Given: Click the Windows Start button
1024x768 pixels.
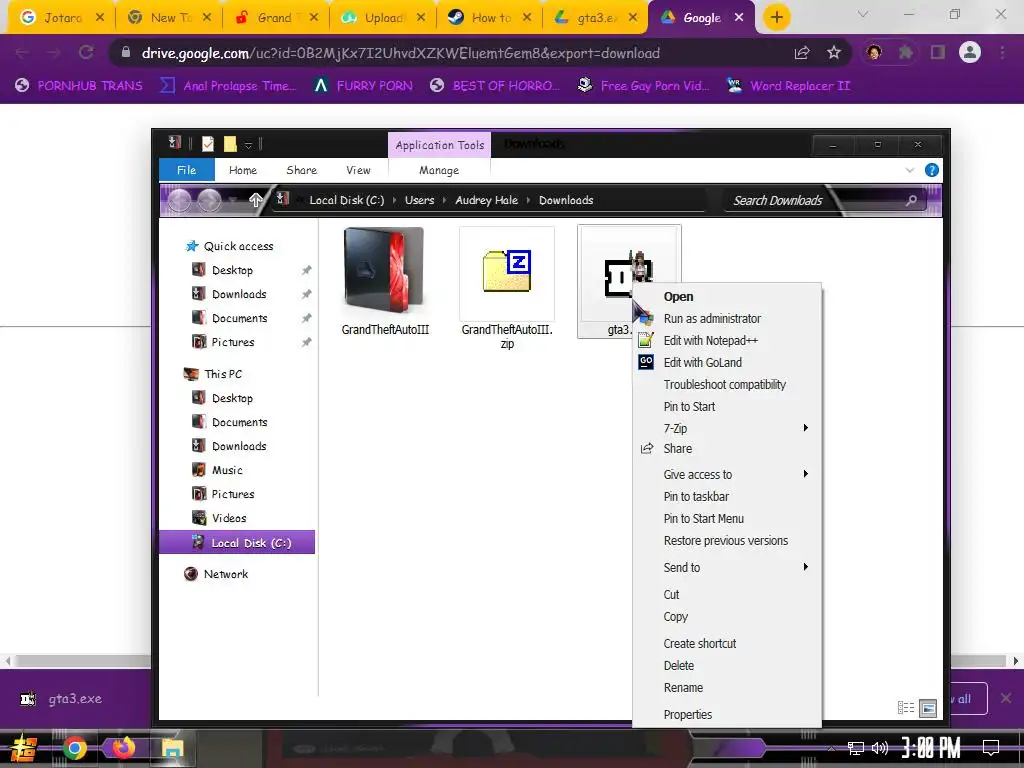Looking at the screenshot, I should click(24, 748).
